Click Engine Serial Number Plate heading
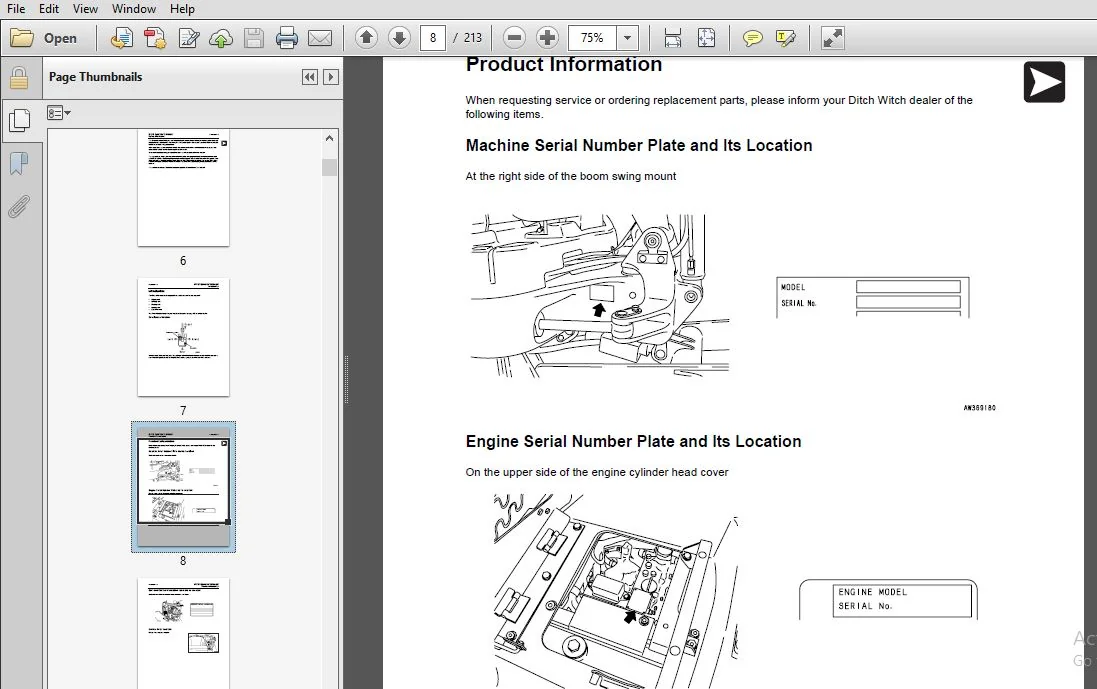This screenshot has width=1097, height=689. (633, 441)
